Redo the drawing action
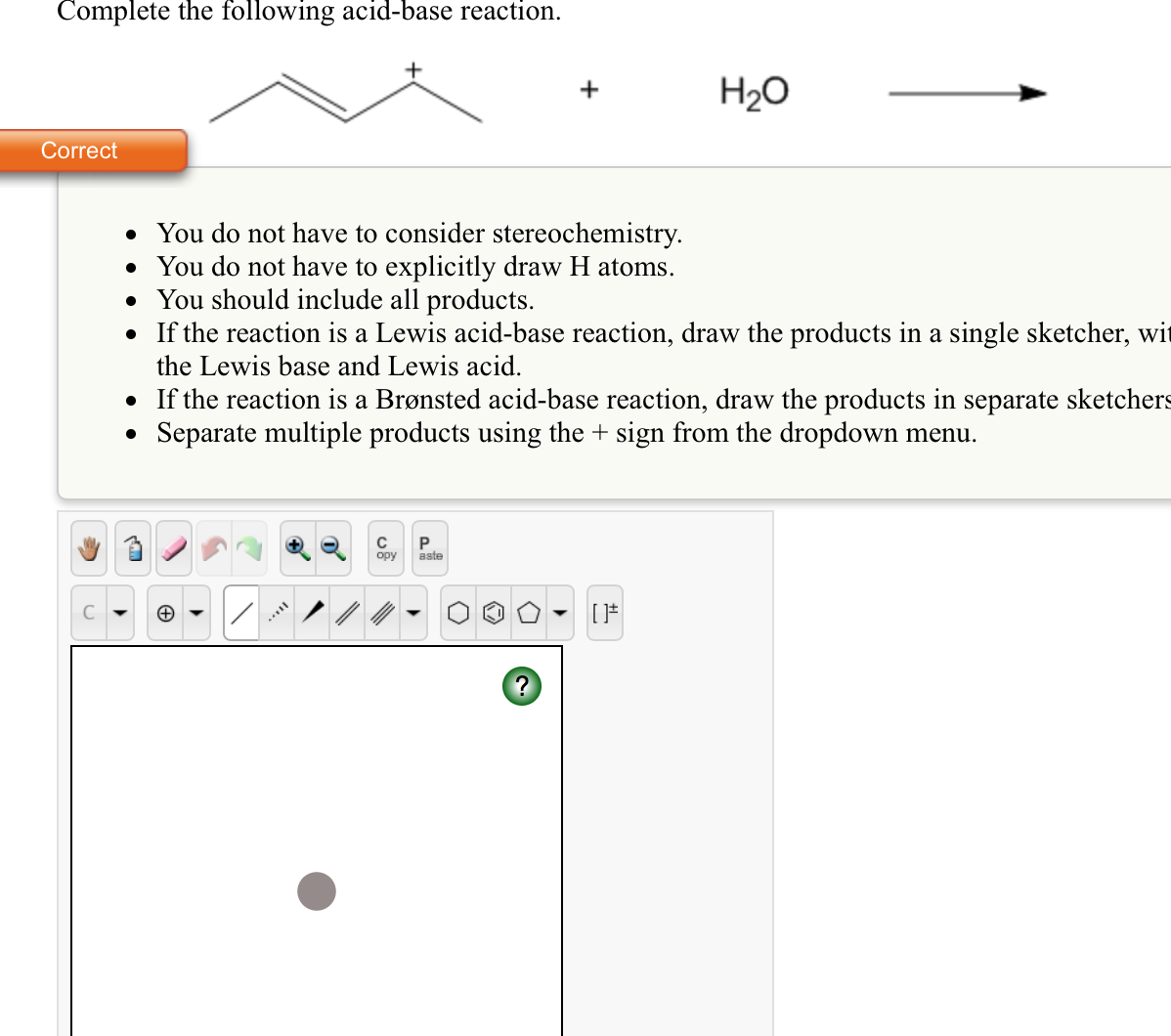1171x1036 pixels. click(x=248, y=548)
